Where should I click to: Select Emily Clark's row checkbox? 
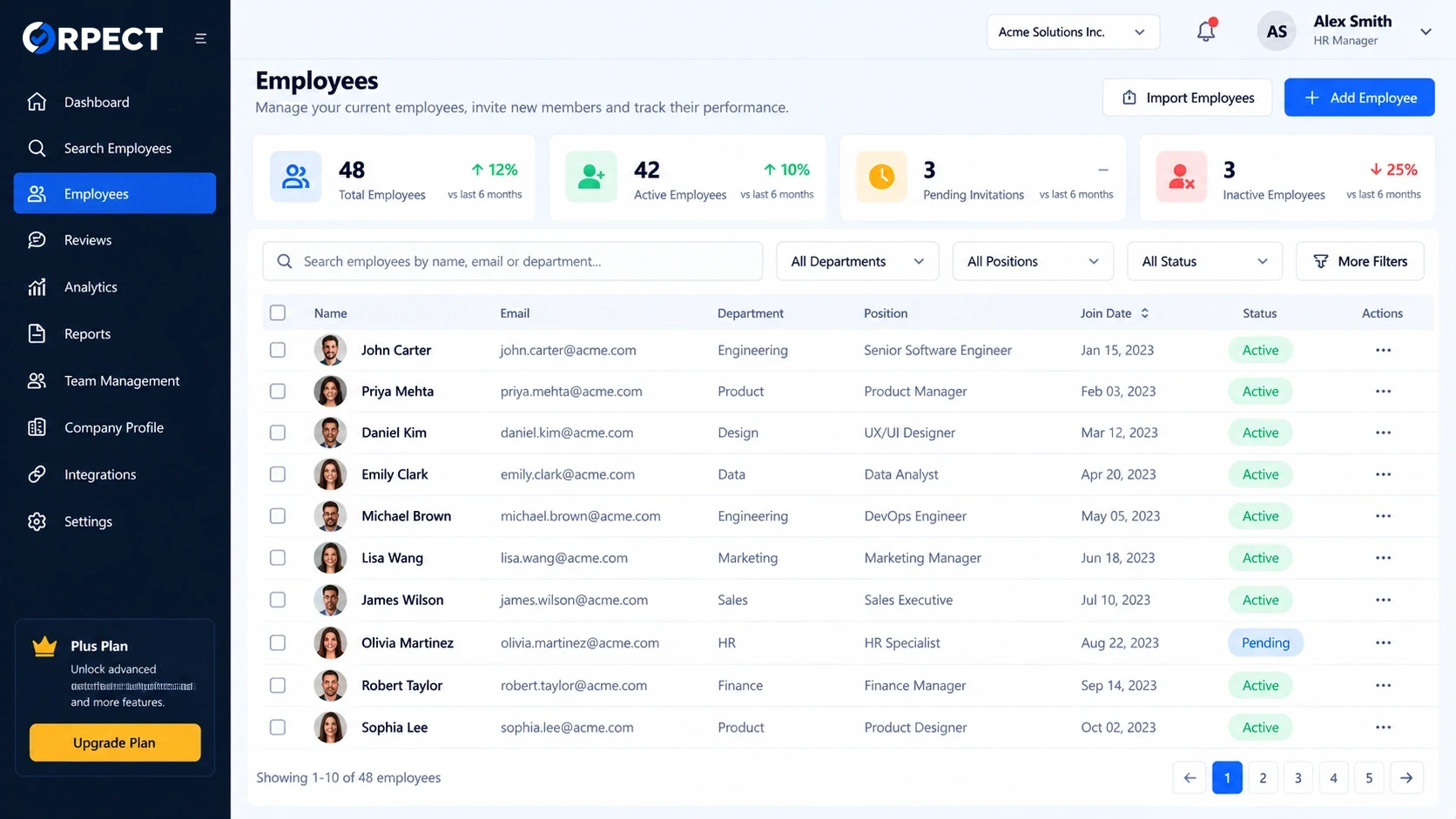278,474
